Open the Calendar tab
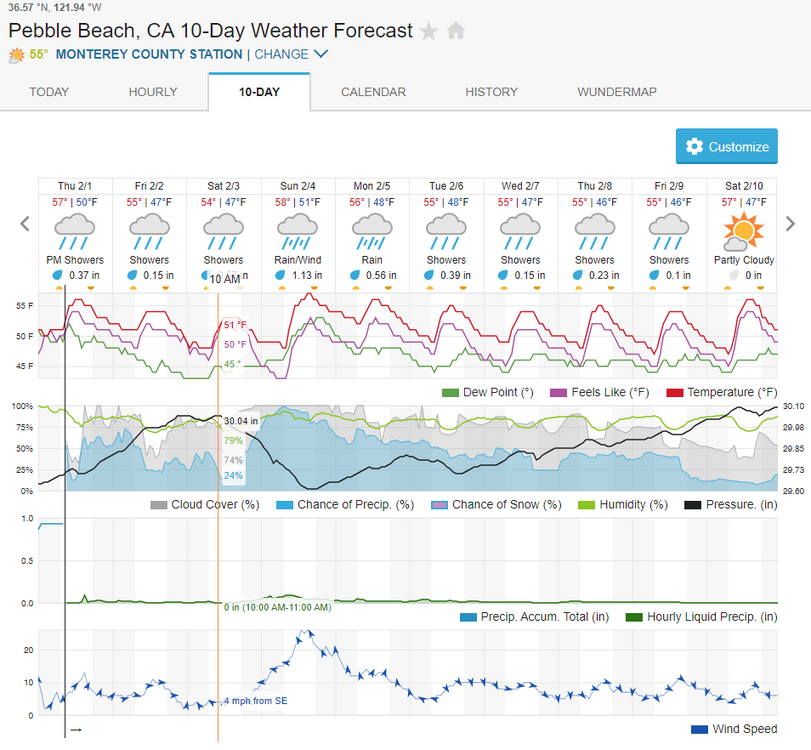 tap(373, 92)
